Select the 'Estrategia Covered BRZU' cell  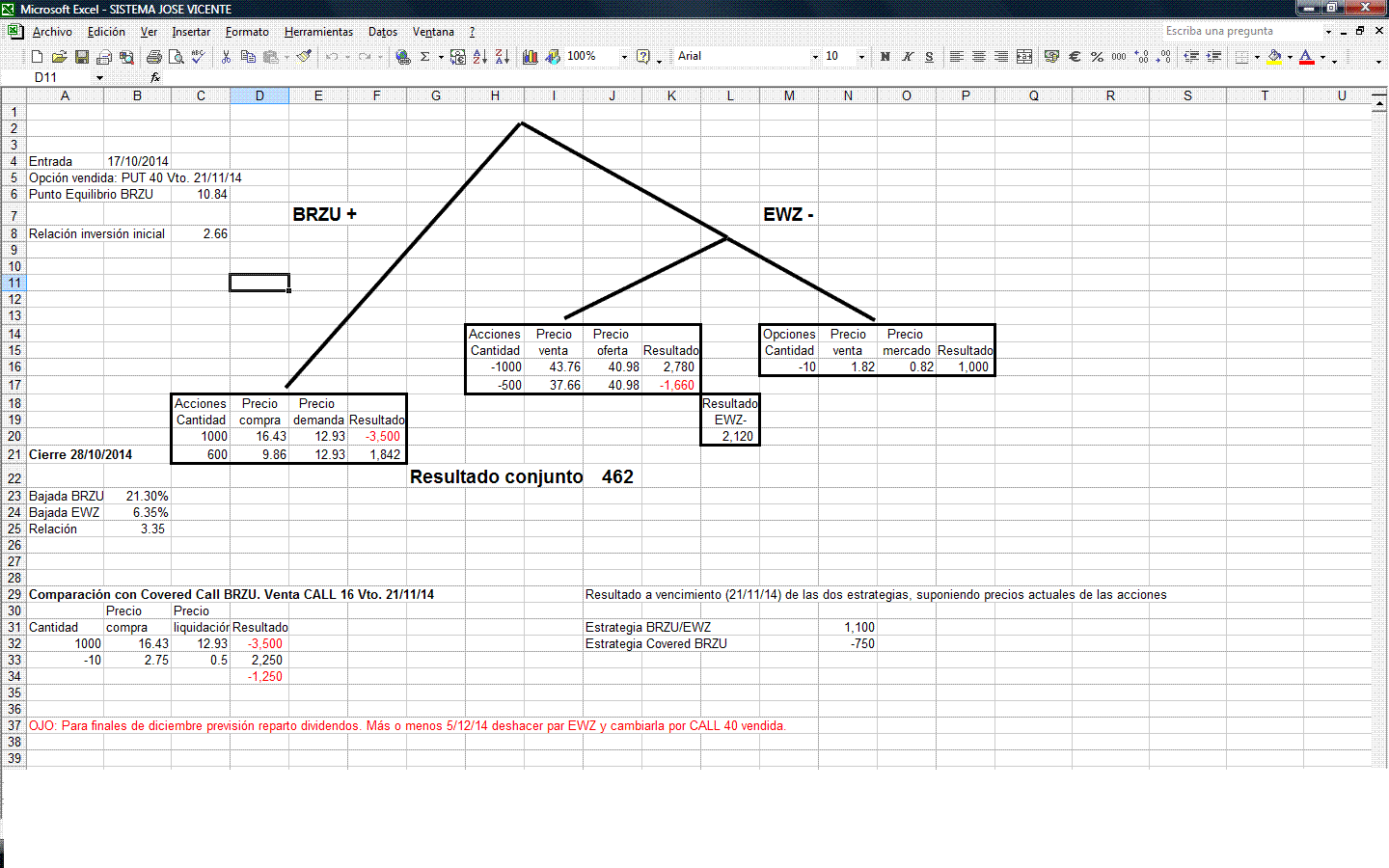pyautogui.click(x=656, y=643)
